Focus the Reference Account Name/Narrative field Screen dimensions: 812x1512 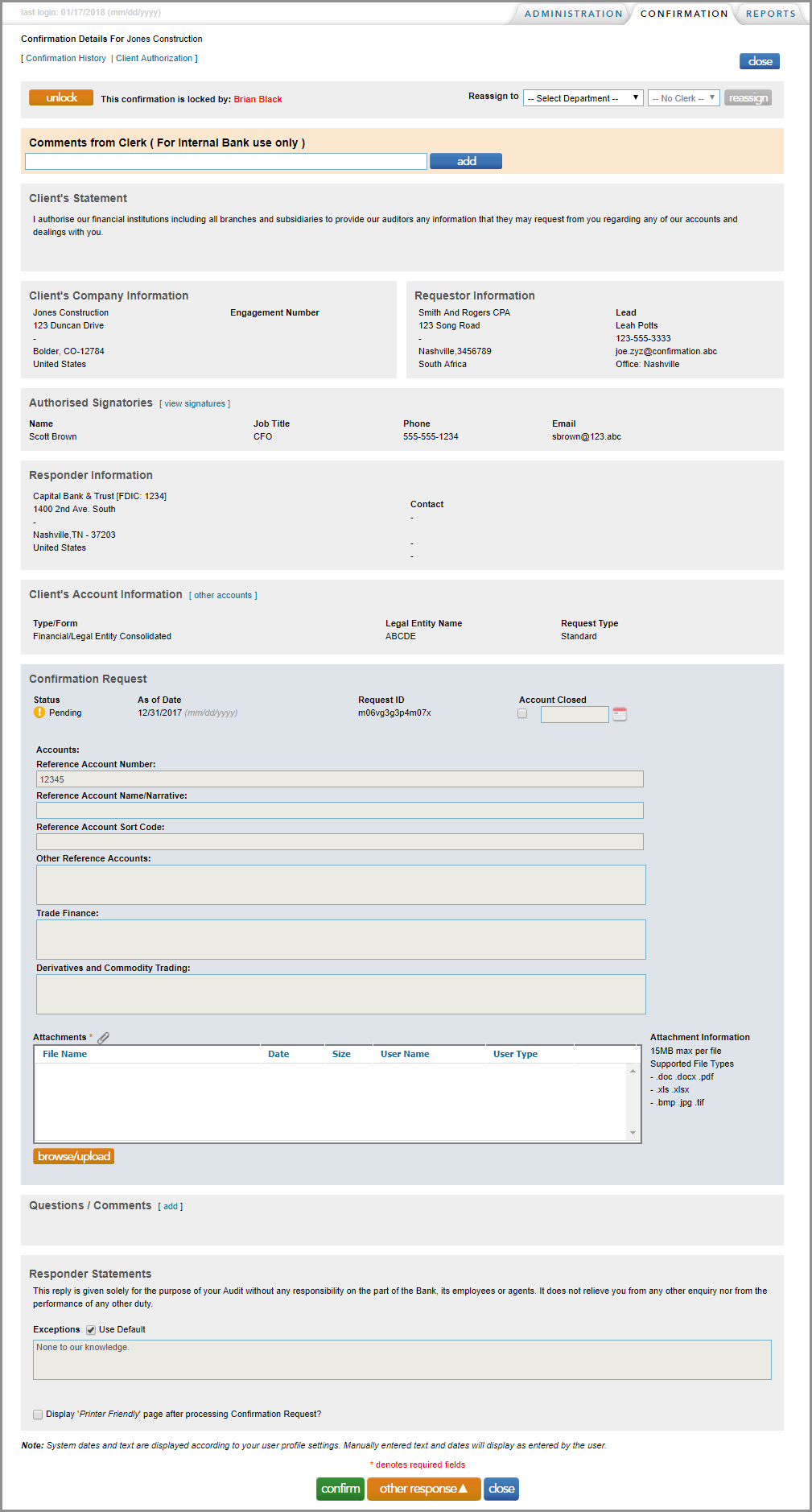340,811
